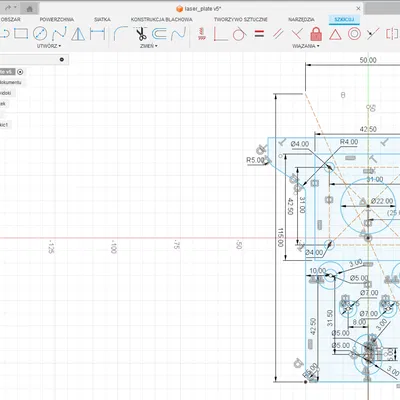Screen dimensions: 400x400
Task: Click the upper Ø4.00 dimension label
Action: pos(300,144)
